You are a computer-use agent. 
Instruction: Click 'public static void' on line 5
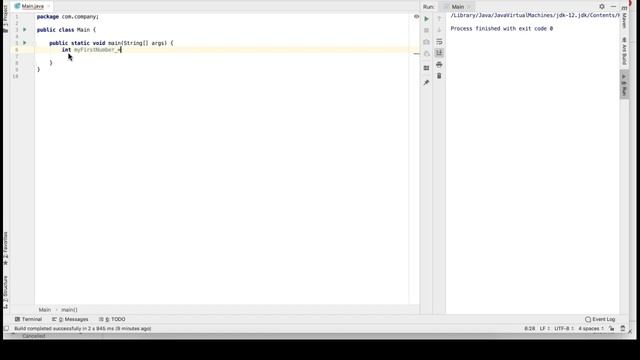point(77,43)
